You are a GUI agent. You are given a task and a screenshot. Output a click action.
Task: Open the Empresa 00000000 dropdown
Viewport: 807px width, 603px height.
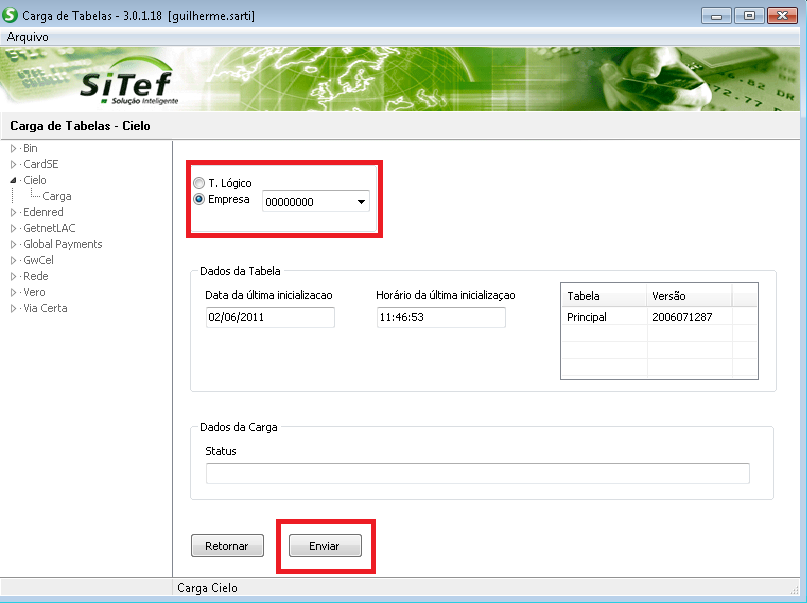click(x=315, y=202)
